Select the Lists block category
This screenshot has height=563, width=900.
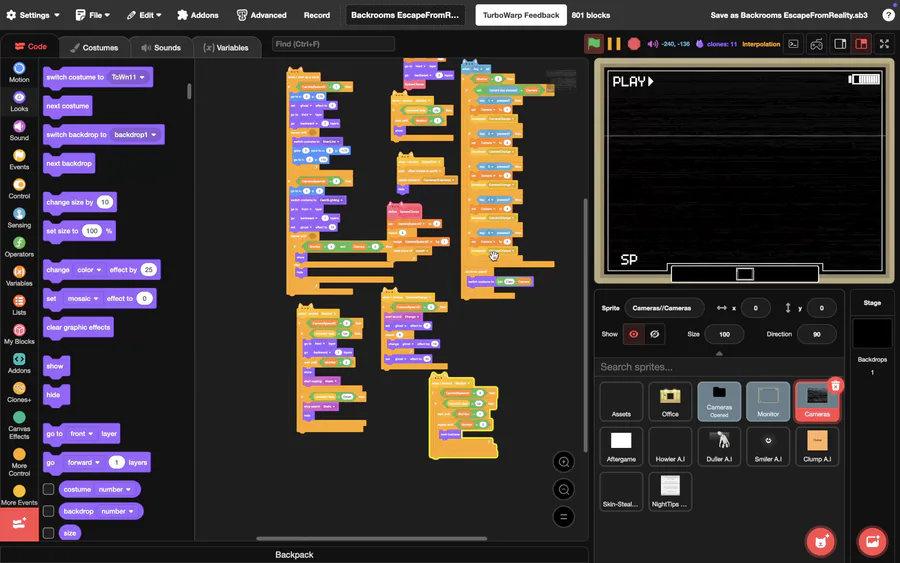(19, 305)
